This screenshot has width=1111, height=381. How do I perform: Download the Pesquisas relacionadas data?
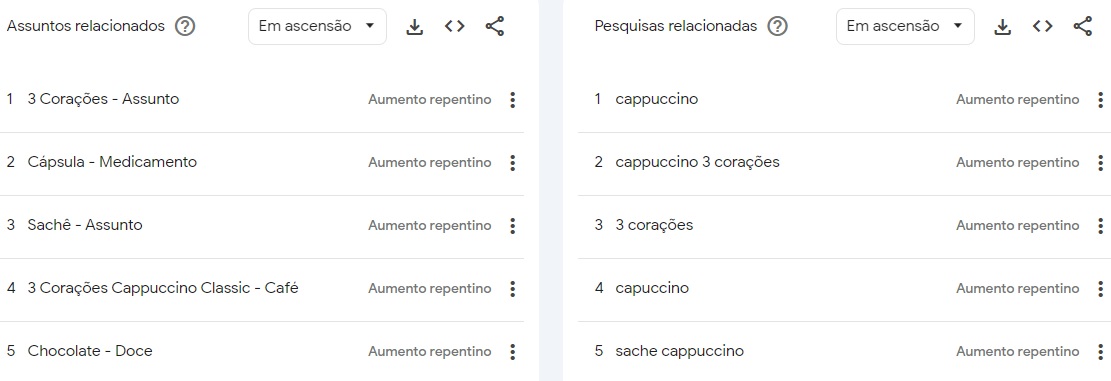click(1002, 27)
